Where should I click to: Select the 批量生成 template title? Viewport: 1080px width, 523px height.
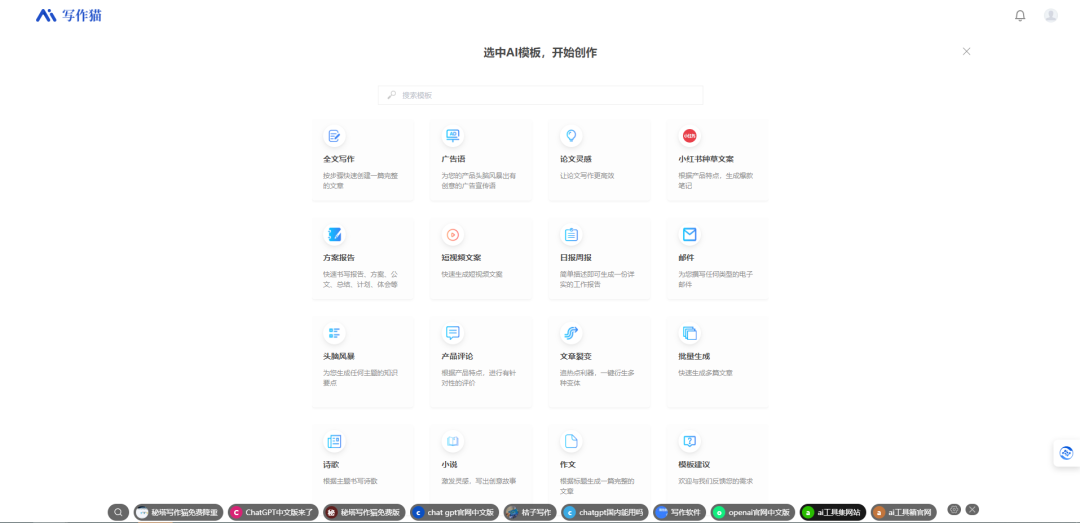tap(694, 356)
